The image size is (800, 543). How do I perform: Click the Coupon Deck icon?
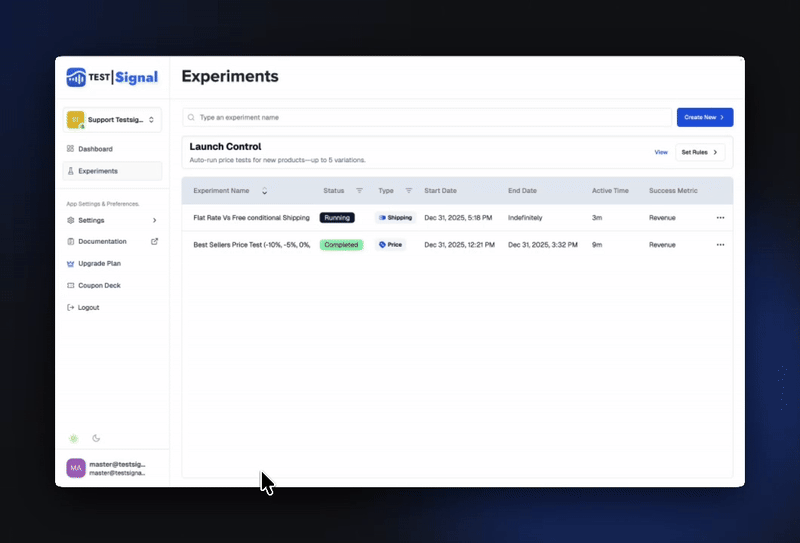coord(70,286)
